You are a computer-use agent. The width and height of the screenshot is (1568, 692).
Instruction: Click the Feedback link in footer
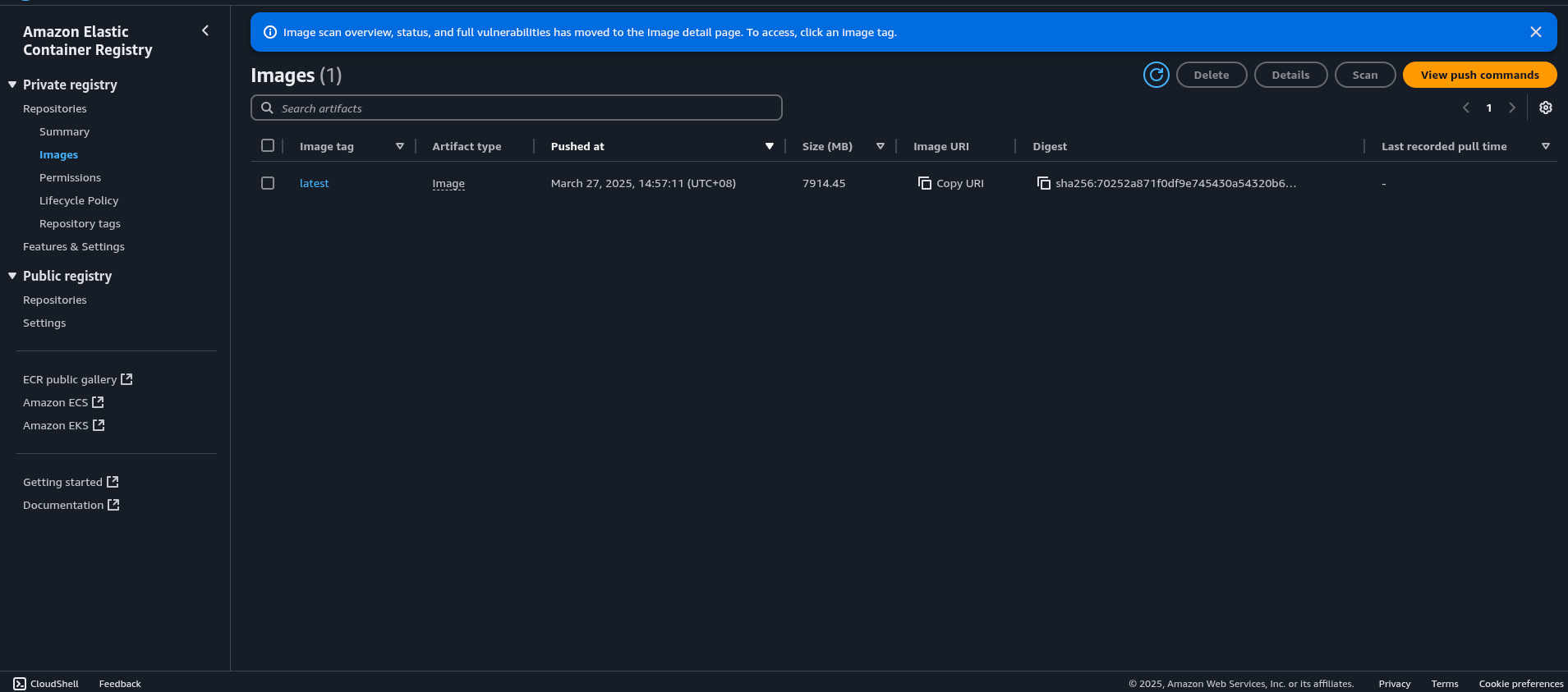tap(120, 684)
